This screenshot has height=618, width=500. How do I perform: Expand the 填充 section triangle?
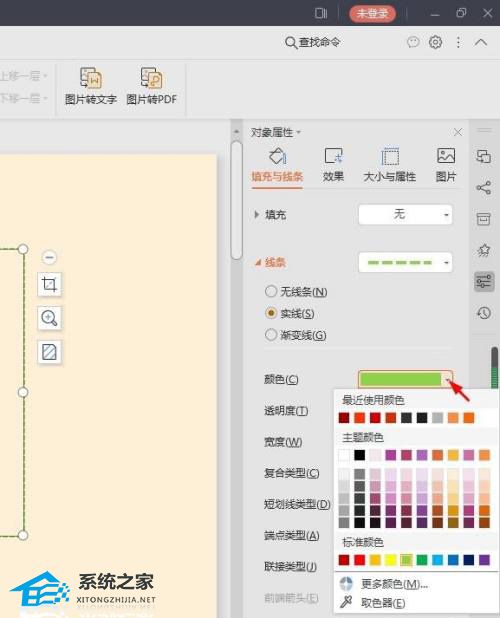click(x=257, y=215)
